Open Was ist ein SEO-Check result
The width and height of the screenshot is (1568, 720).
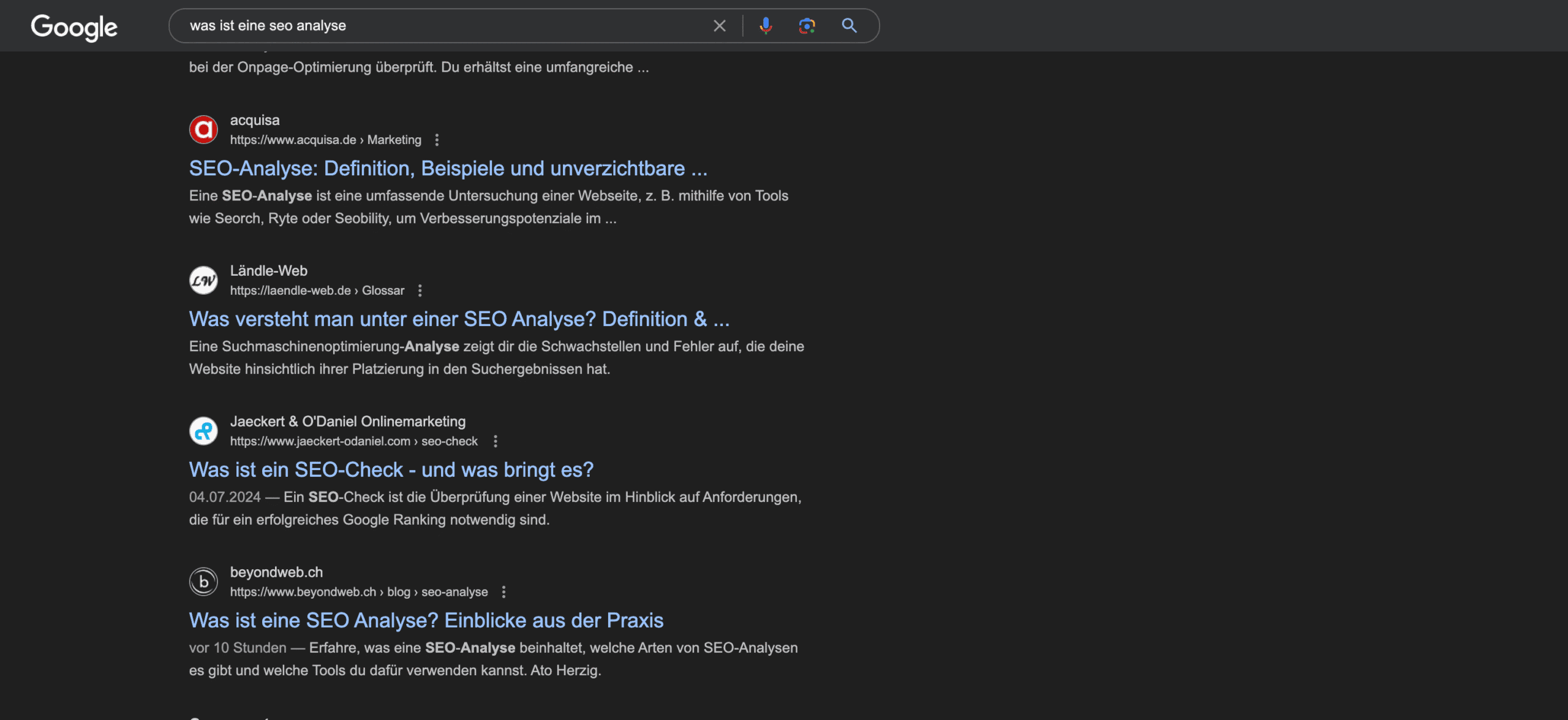pos(391,470)
